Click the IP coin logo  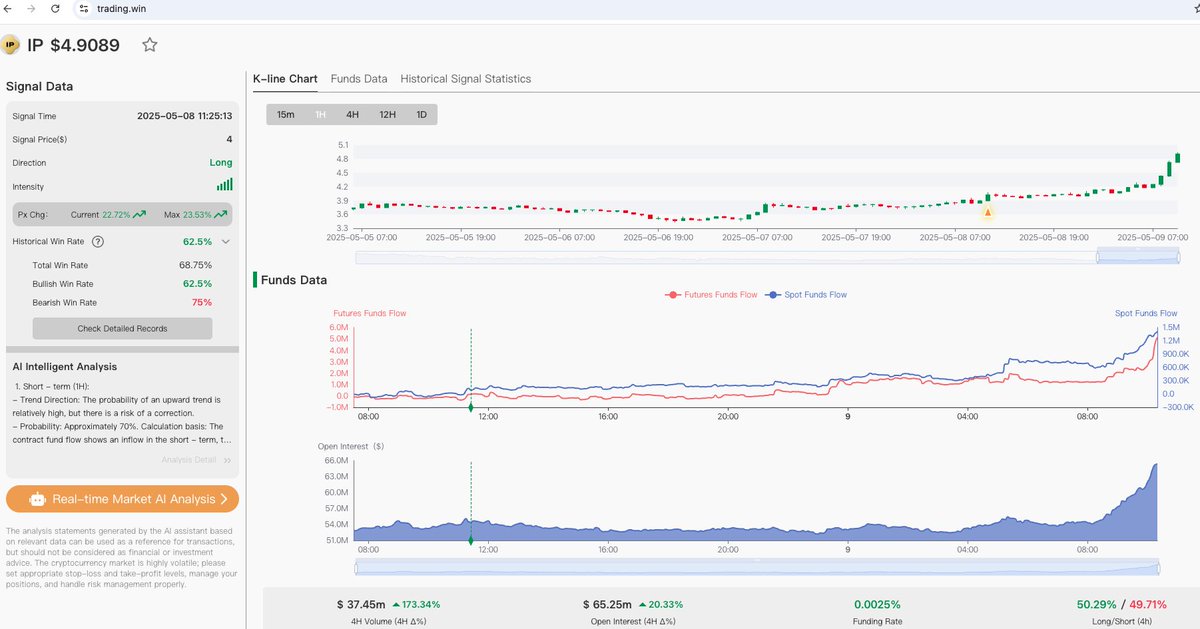[x=11, y=45]
